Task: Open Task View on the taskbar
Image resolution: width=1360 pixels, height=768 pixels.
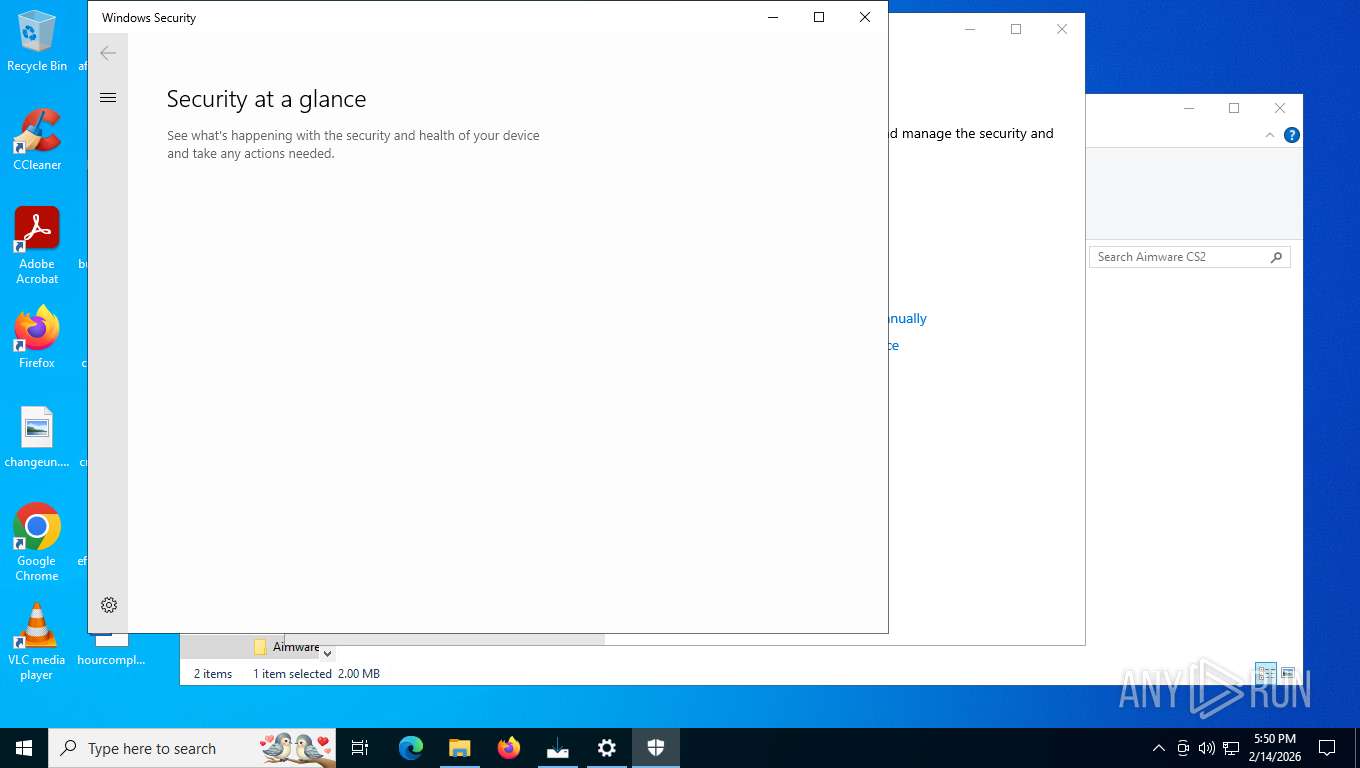Action: [360, 748]
